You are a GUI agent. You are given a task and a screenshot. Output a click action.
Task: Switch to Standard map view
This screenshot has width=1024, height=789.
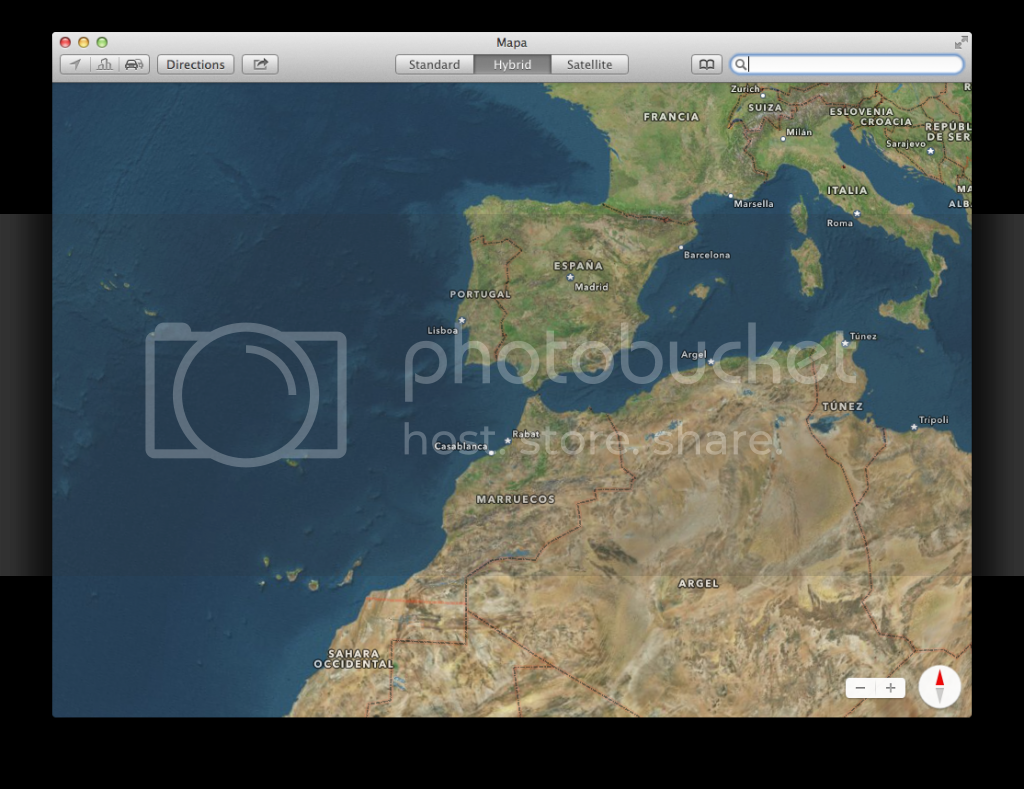434,64
